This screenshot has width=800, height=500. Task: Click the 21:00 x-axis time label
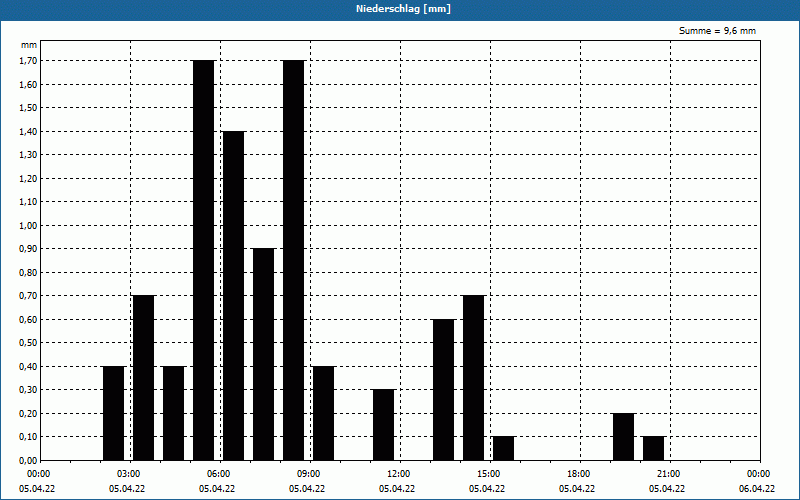668,474
